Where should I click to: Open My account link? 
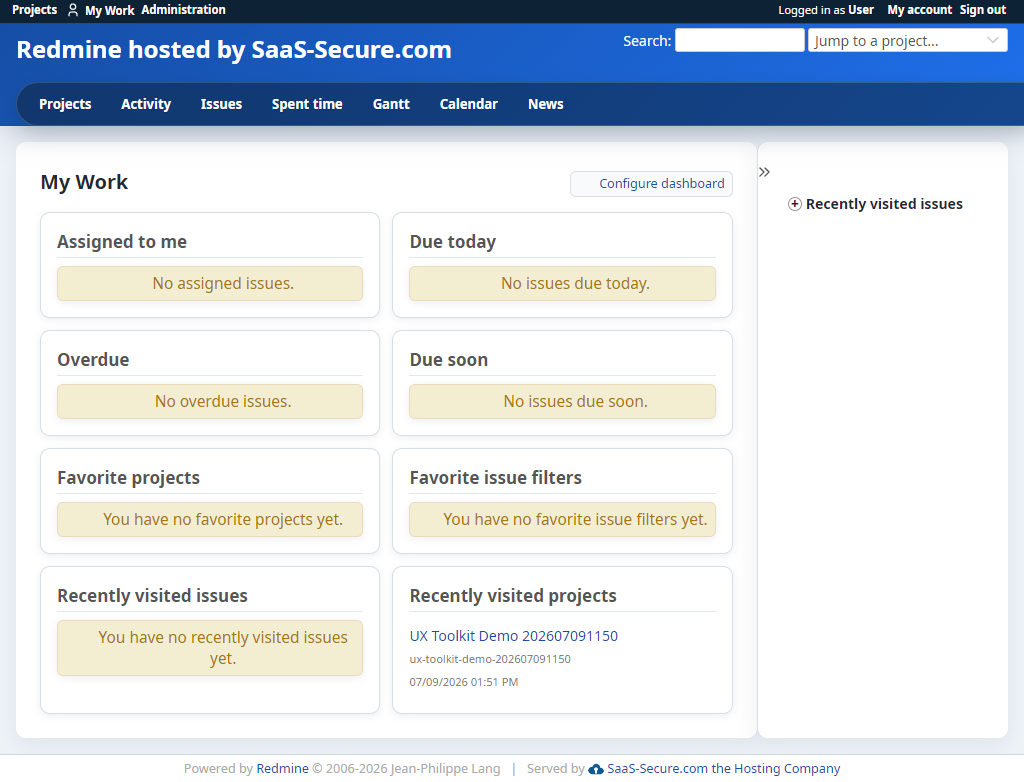[x=919, y=10]
